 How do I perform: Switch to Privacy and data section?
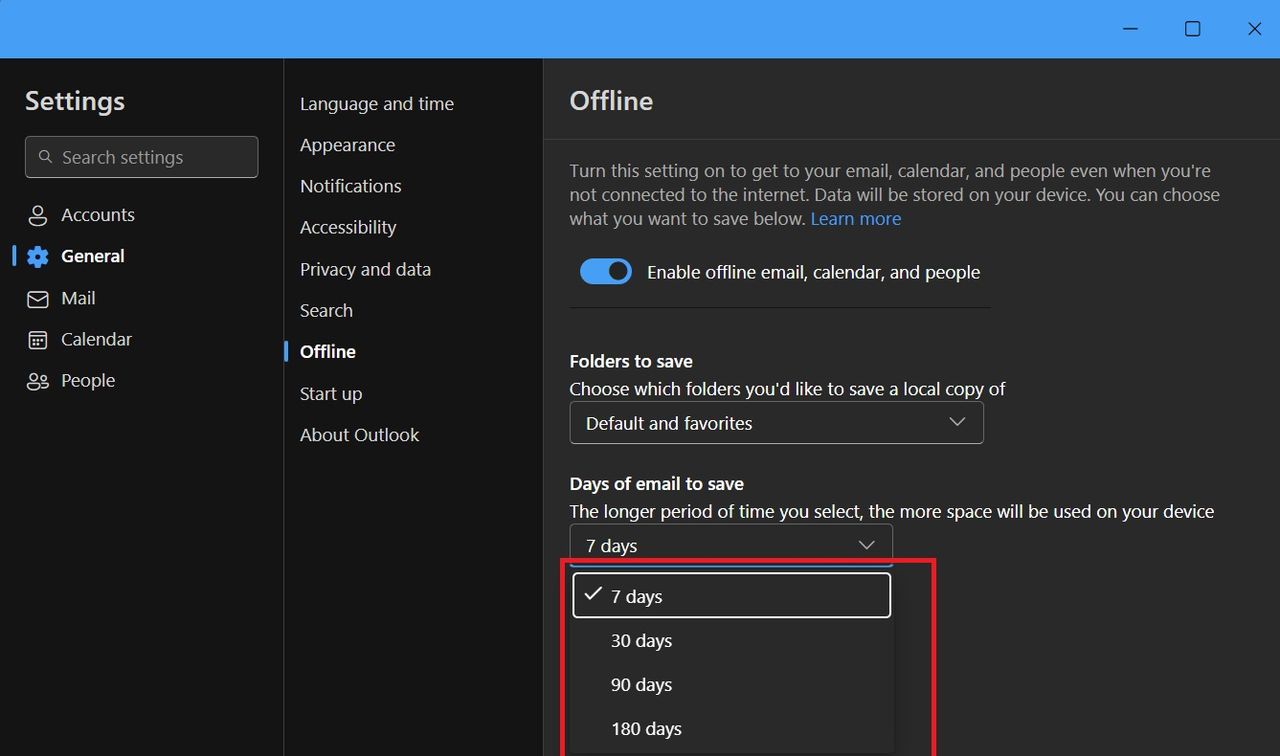[x=365, y=269]
